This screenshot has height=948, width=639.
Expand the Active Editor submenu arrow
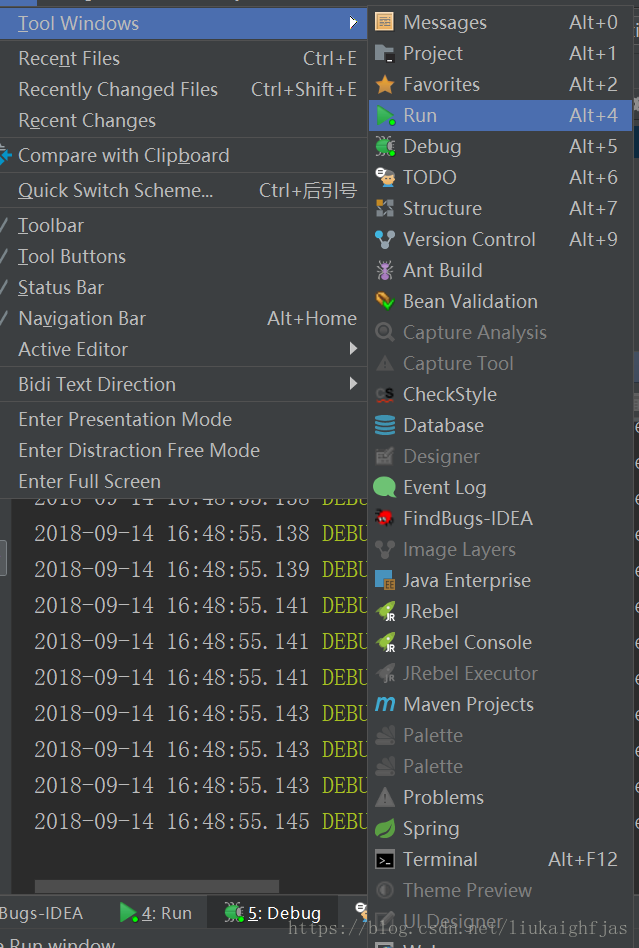pos(353,349)
